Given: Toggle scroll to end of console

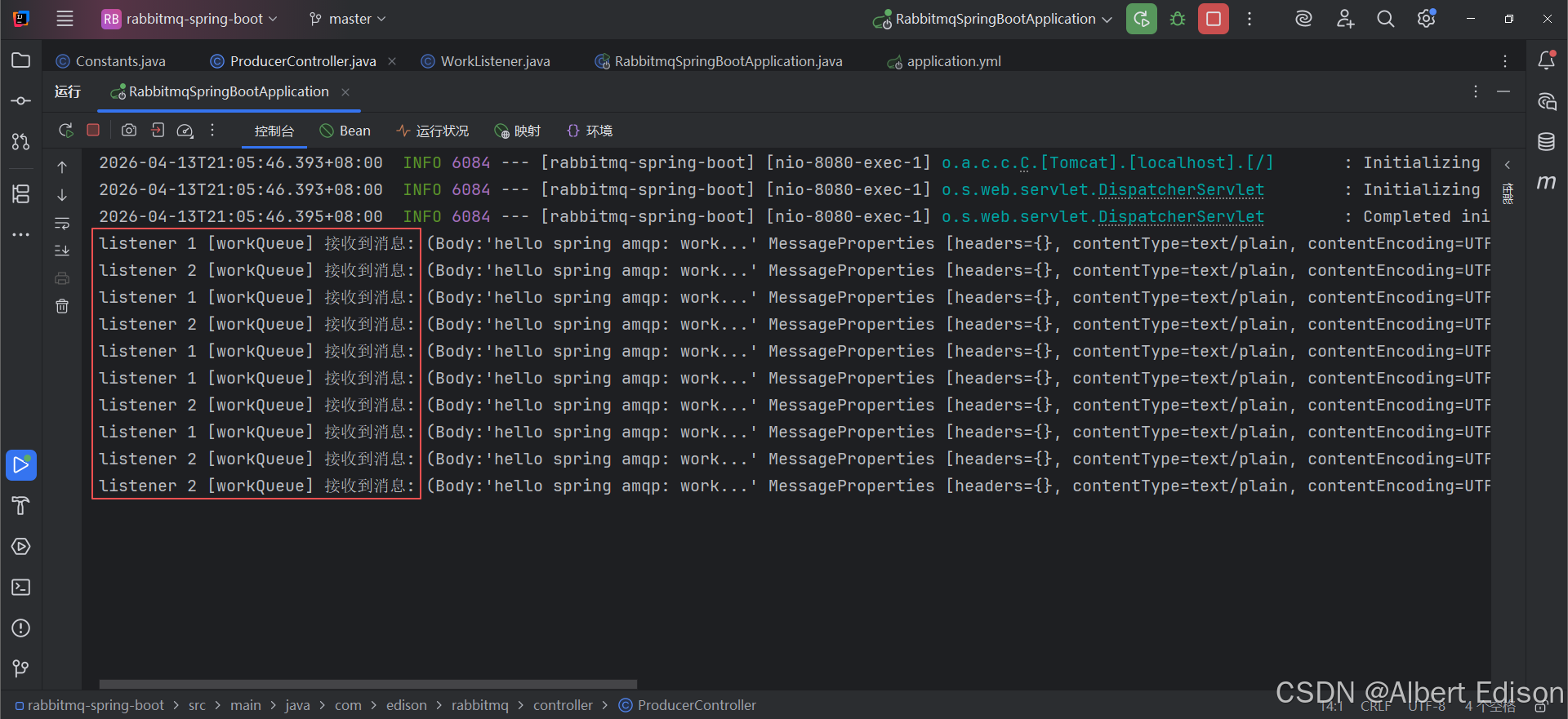Looking at the screenshot, I should point(62,251).
